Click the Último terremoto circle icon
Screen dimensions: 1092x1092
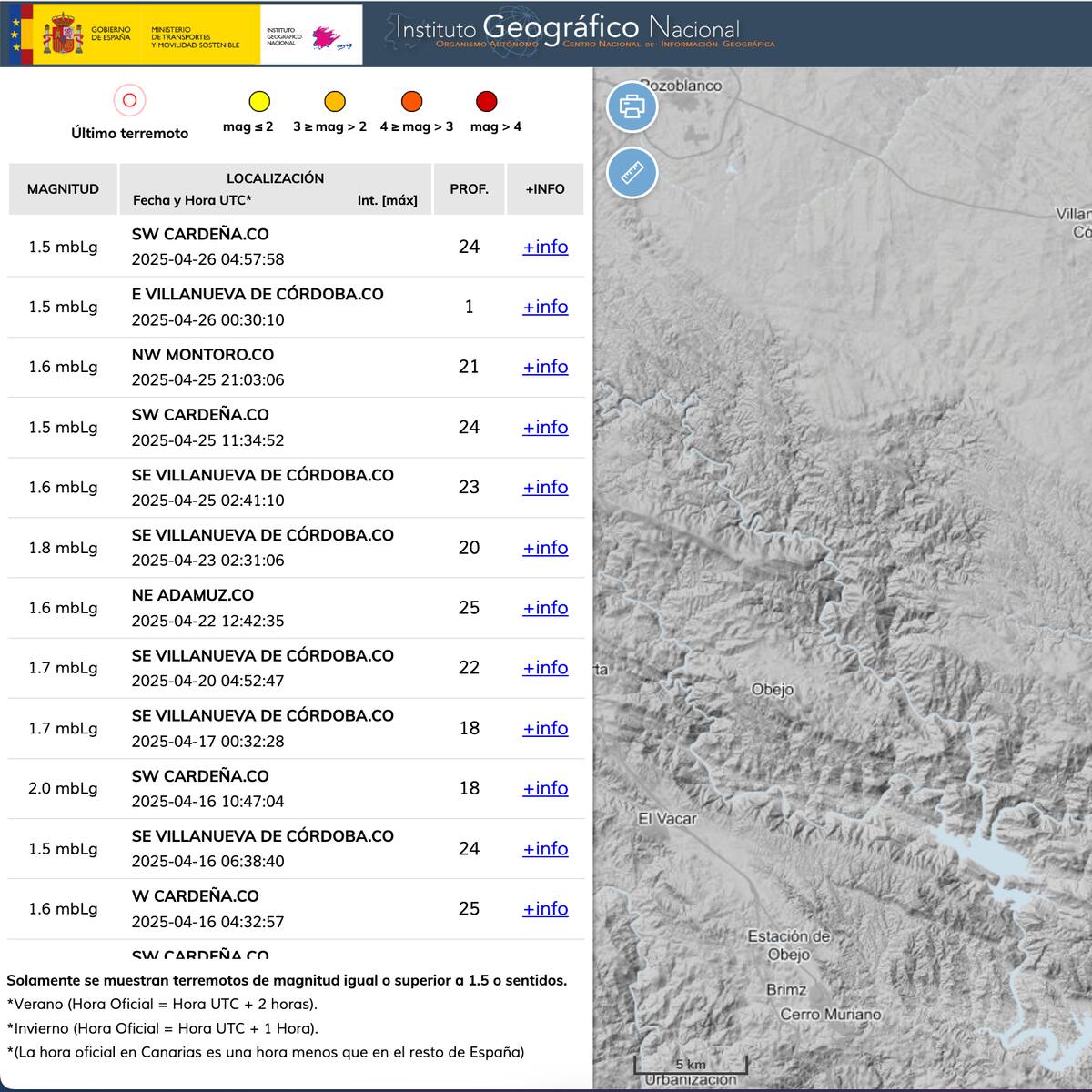click(x=129, y=100)
